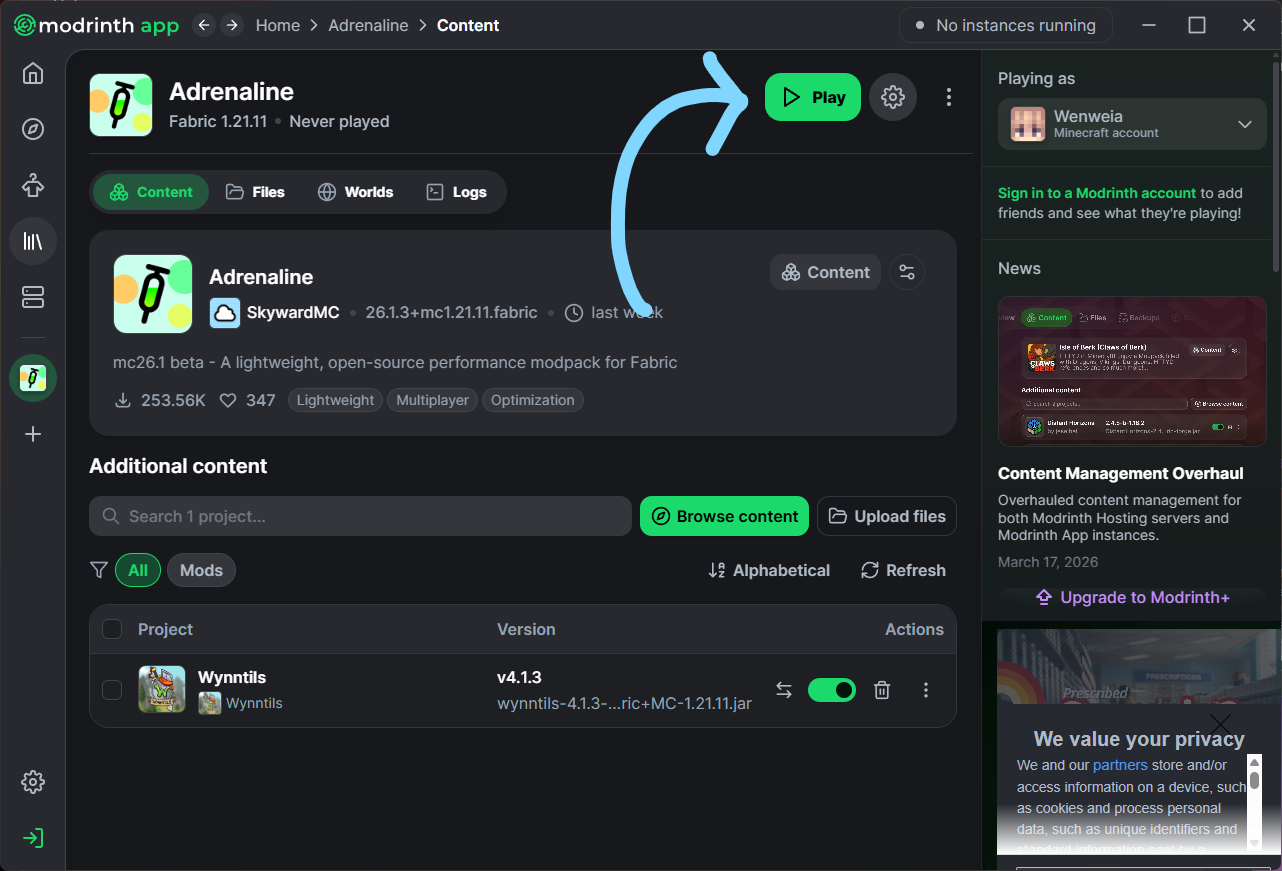Click Upgrade to Modrinth+ link
The image size is (1282, 871).
tap(1132, 597)
